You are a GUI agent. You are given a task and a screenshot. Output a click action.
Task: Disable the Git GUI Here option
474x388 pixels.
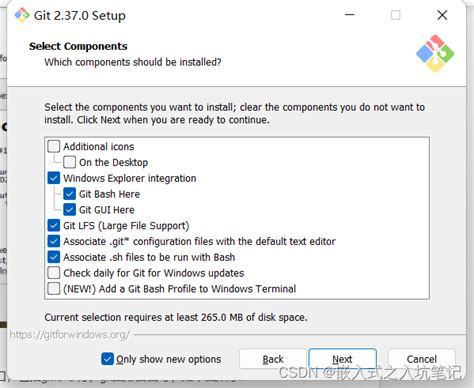[69, 210]
